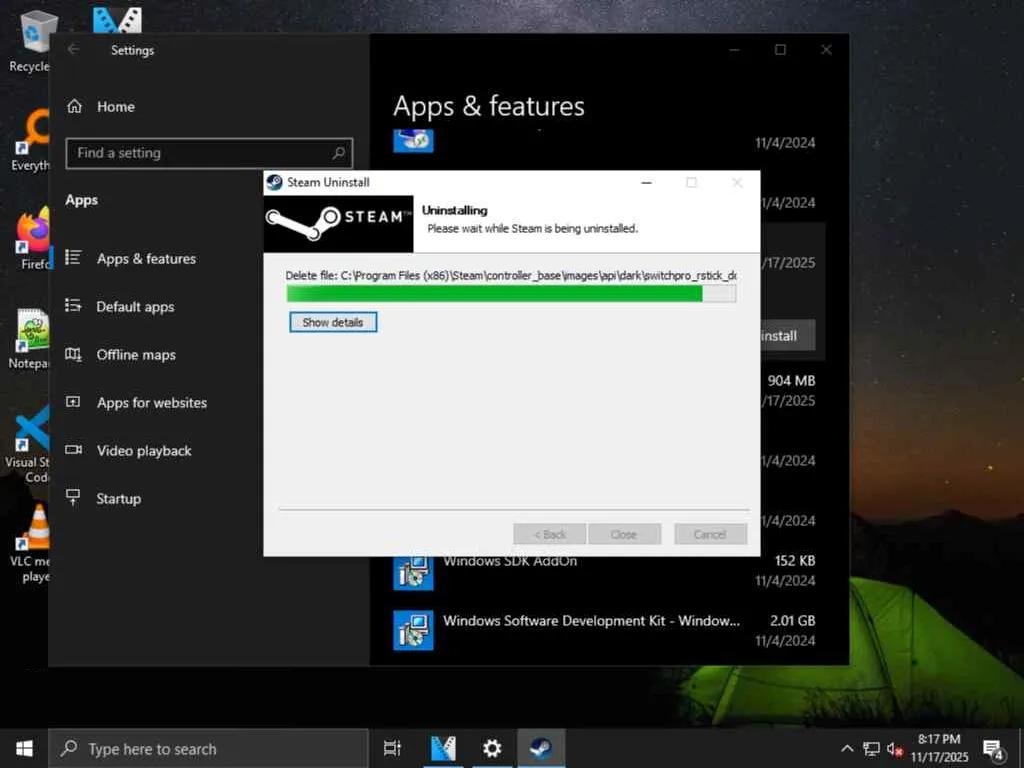This screenshot has height=768, width=1024.
Task: Click the 904 MB size text
Action: point(791,380)
